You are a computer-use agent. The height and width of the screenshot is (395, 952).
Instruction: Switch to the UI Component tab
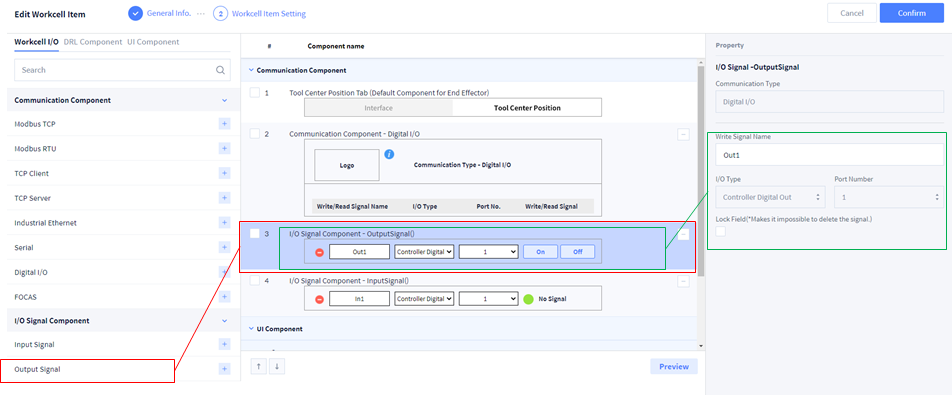(153, 42)
